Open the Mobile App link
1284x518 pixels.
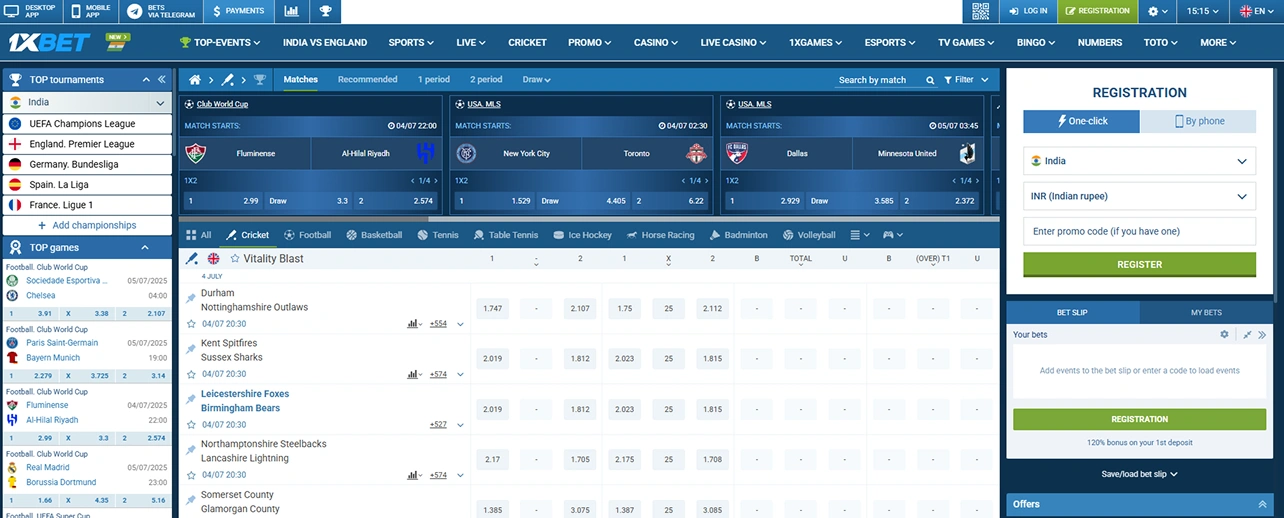tap(91, 11)
